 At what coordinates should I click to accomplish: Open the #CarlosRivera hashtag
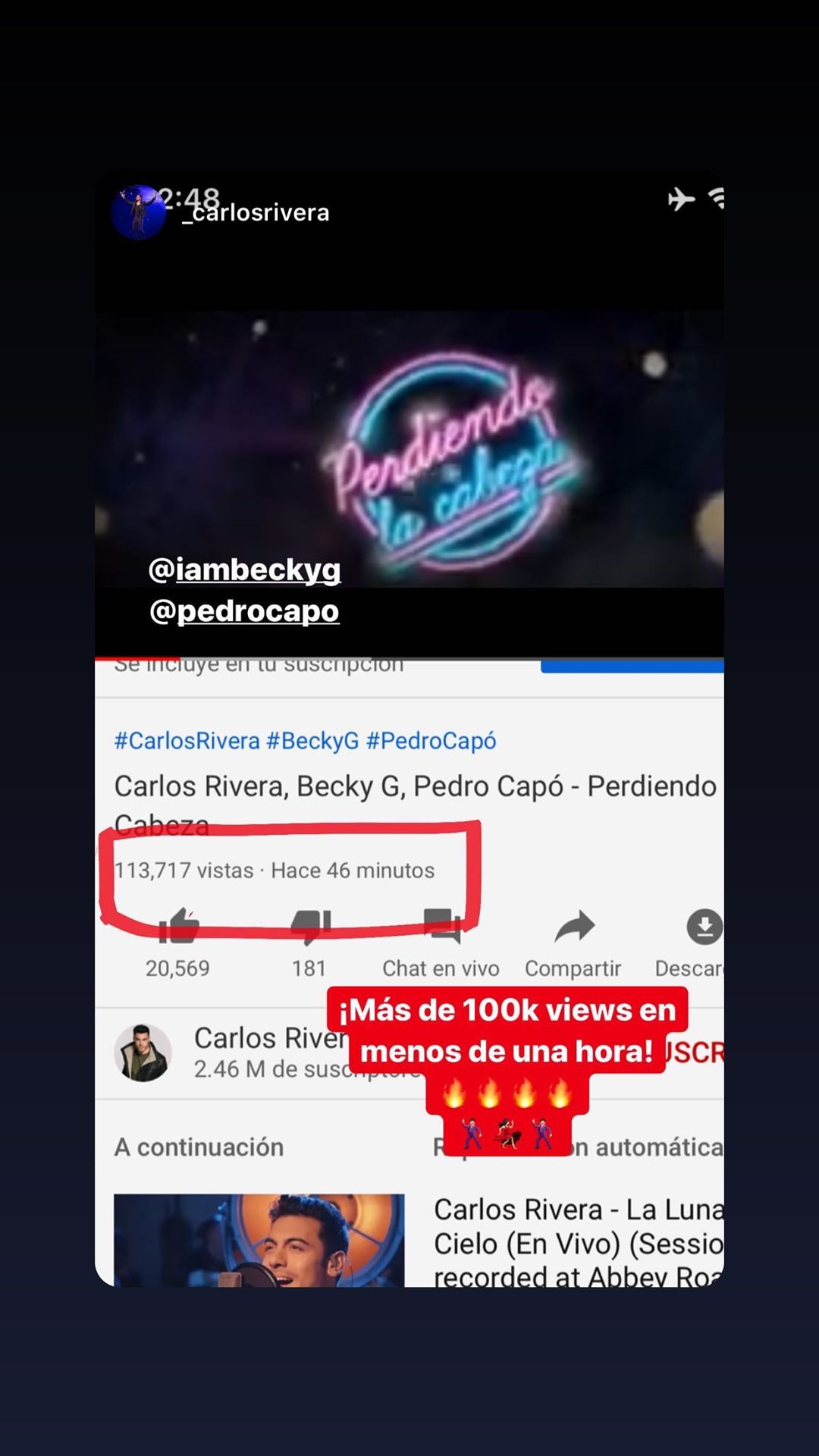(x=187, y=741)
